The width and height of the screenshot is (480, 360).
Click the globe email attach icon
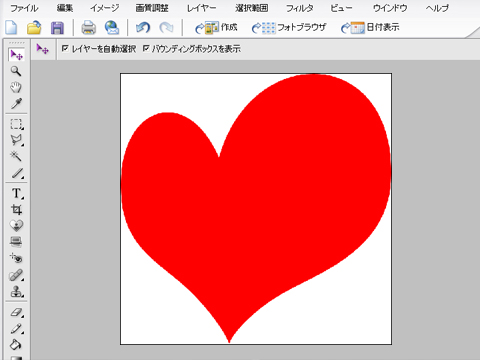[112, 27]
